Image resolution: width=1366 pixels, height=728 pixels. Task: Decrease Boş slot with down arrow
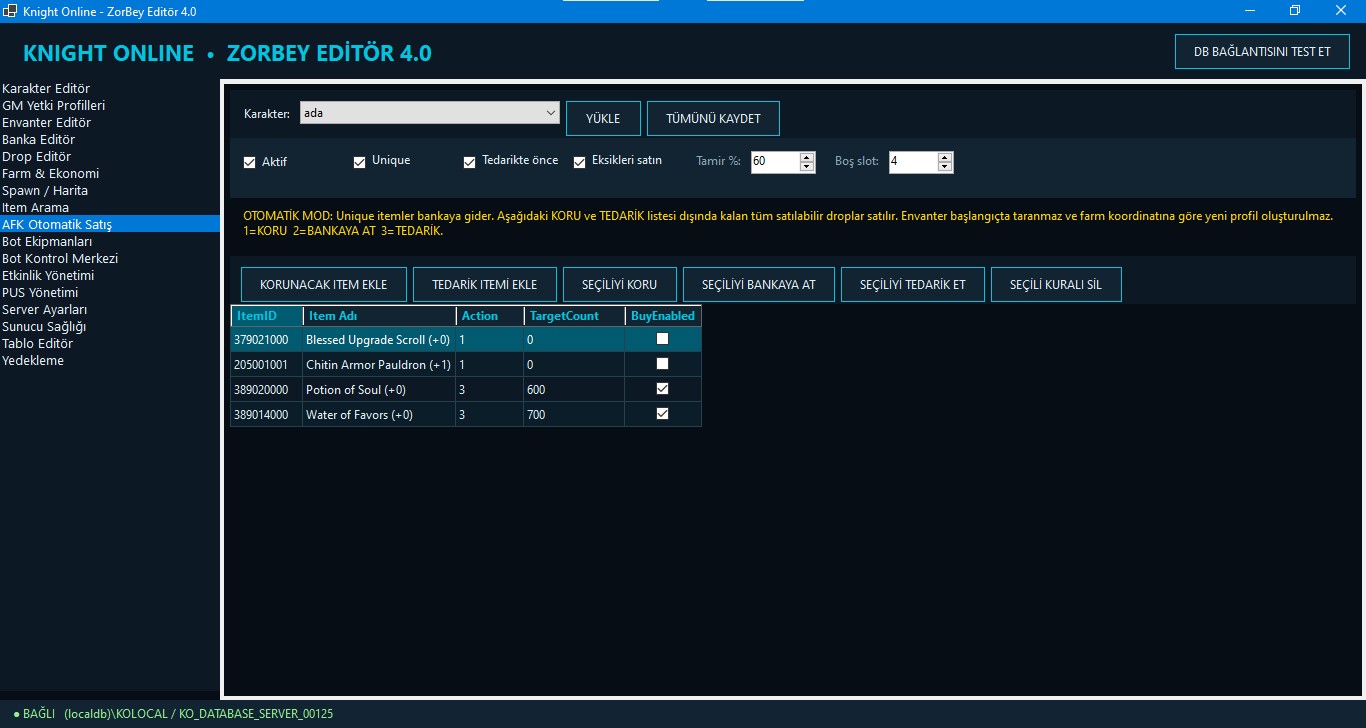[x=945, y=167]
